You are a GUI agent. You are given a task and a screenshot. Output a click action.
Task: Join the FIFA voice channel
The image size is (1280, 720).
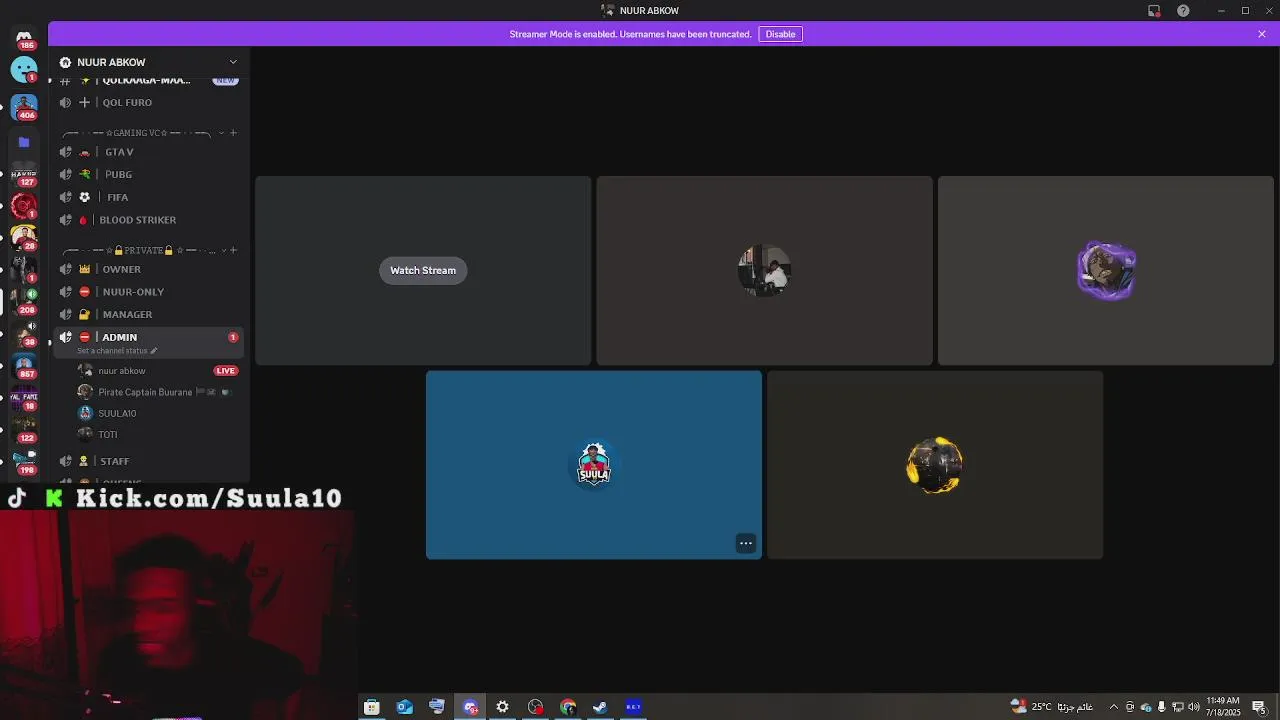(x=147, y=197)
